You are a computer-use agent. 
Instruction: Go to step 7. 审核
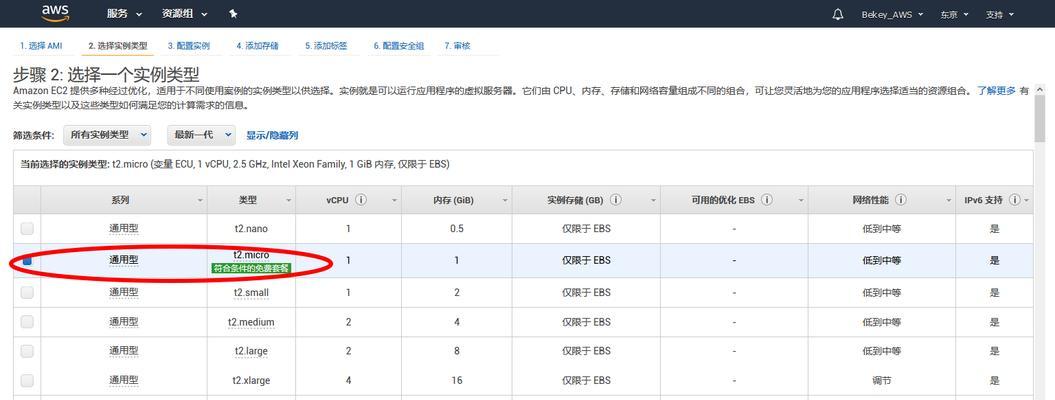click(458, 46)
